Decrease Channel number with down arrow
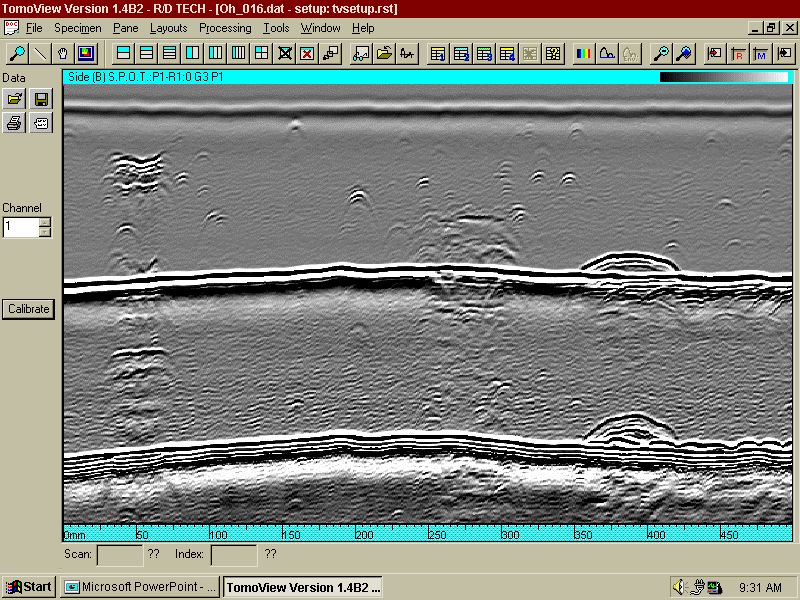 point(44,232)
